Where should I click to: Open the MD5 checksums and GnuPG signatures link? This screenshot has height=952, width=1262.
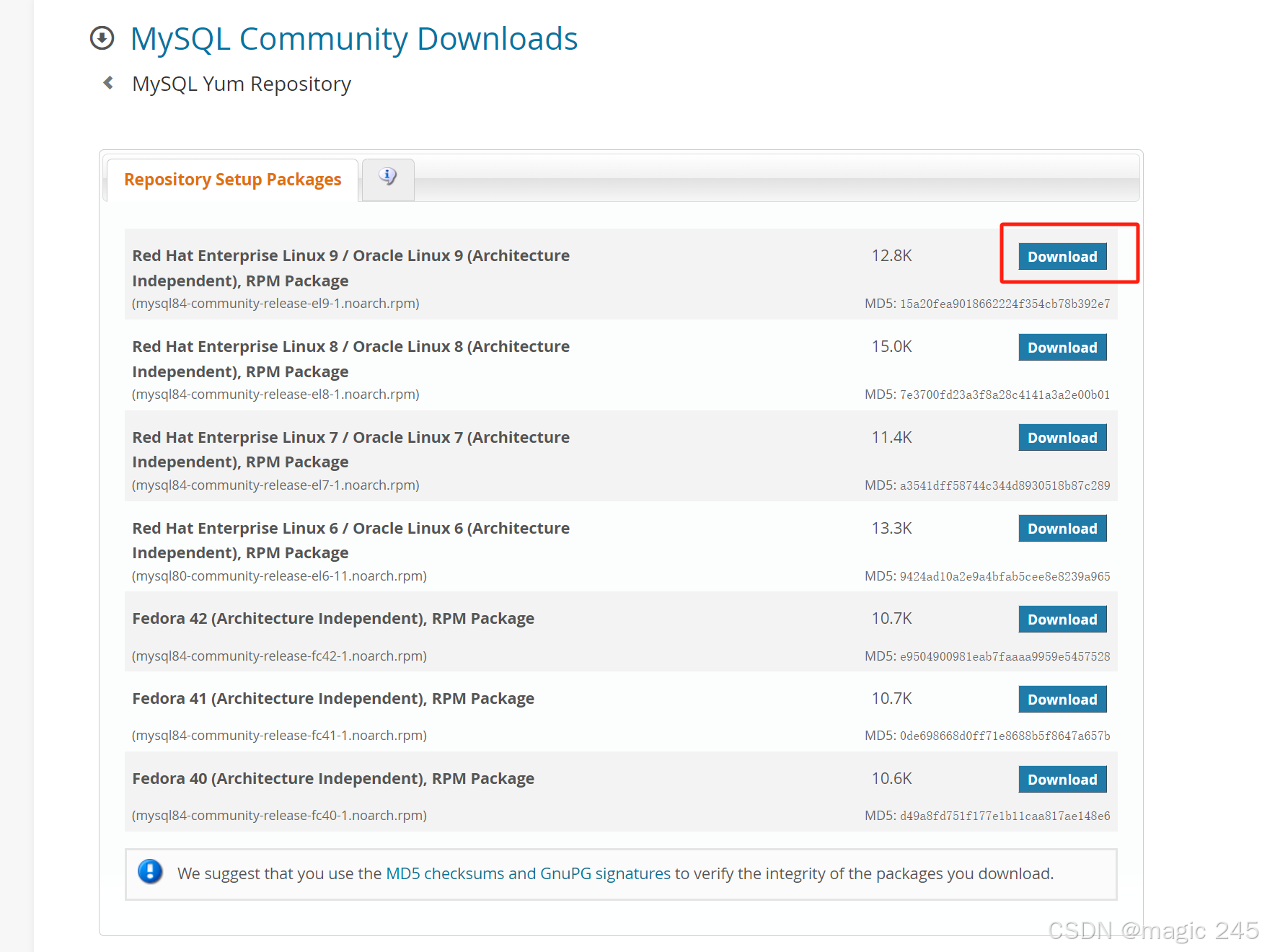click(528, 873)
